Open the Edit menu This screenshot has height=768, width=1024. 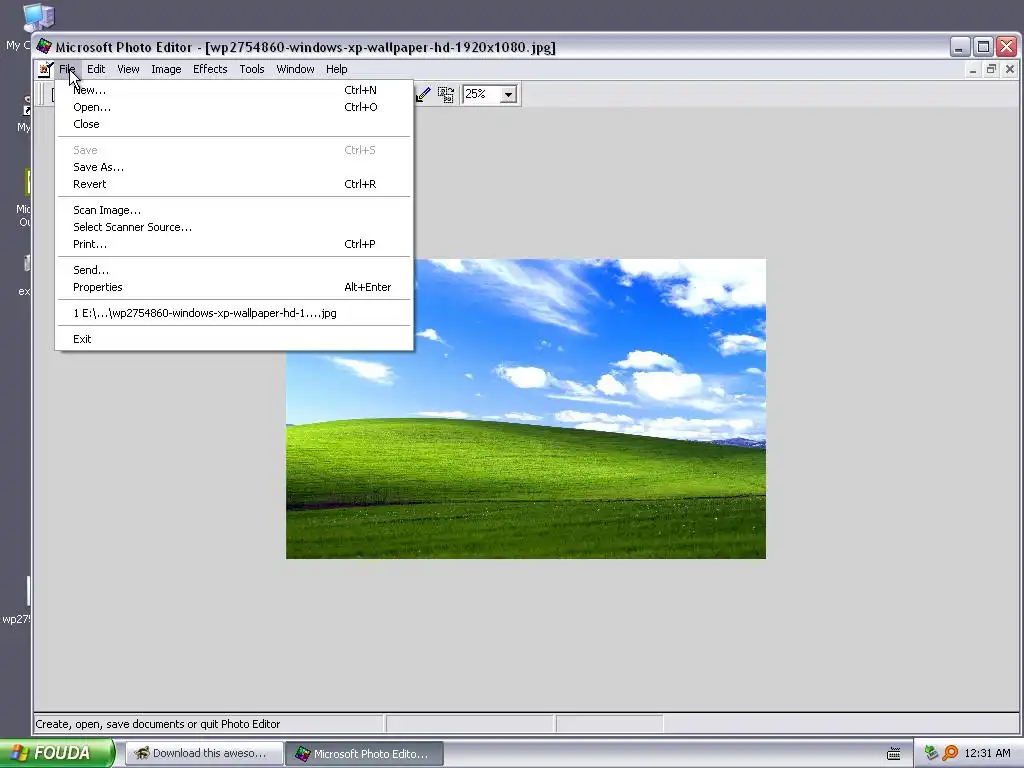pos(96,69)
